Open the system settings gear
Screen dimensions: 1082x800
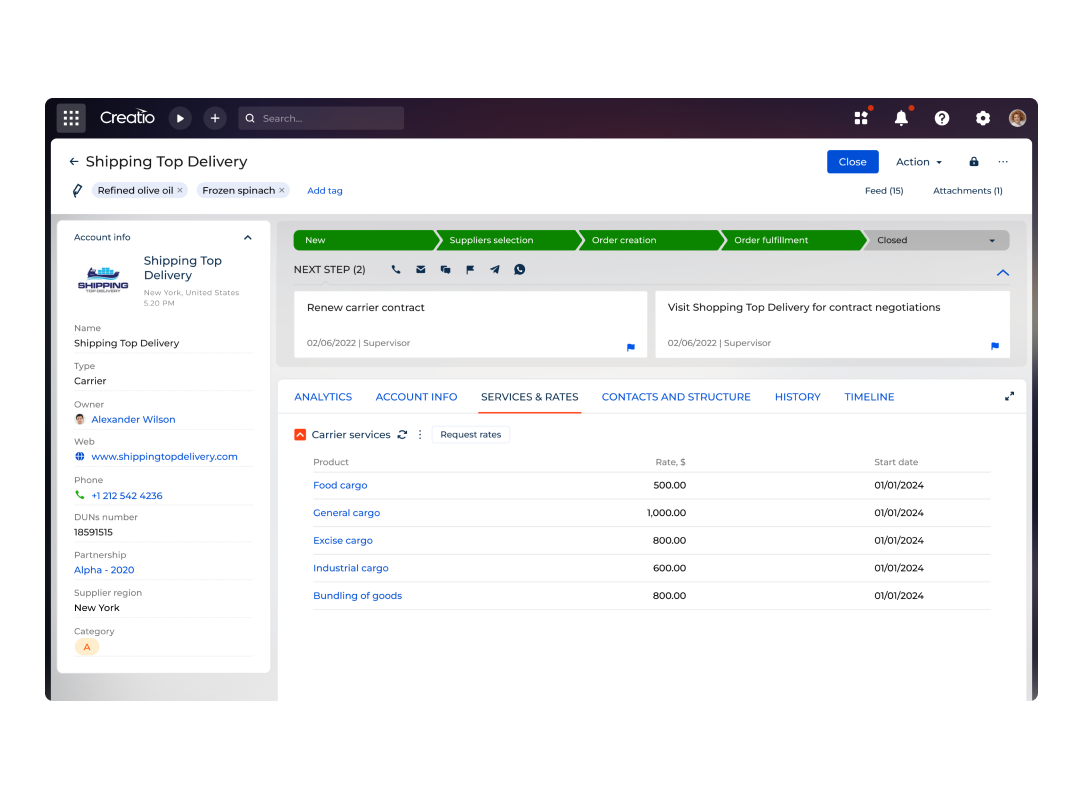[982, 118]
